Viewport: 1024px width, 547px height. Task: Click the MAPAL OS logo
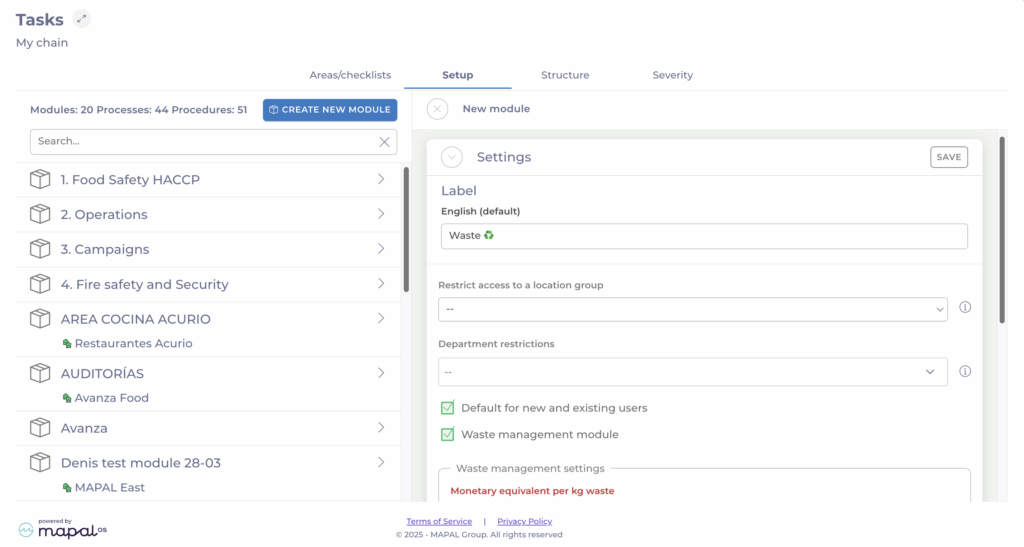[x=62, y=530]
